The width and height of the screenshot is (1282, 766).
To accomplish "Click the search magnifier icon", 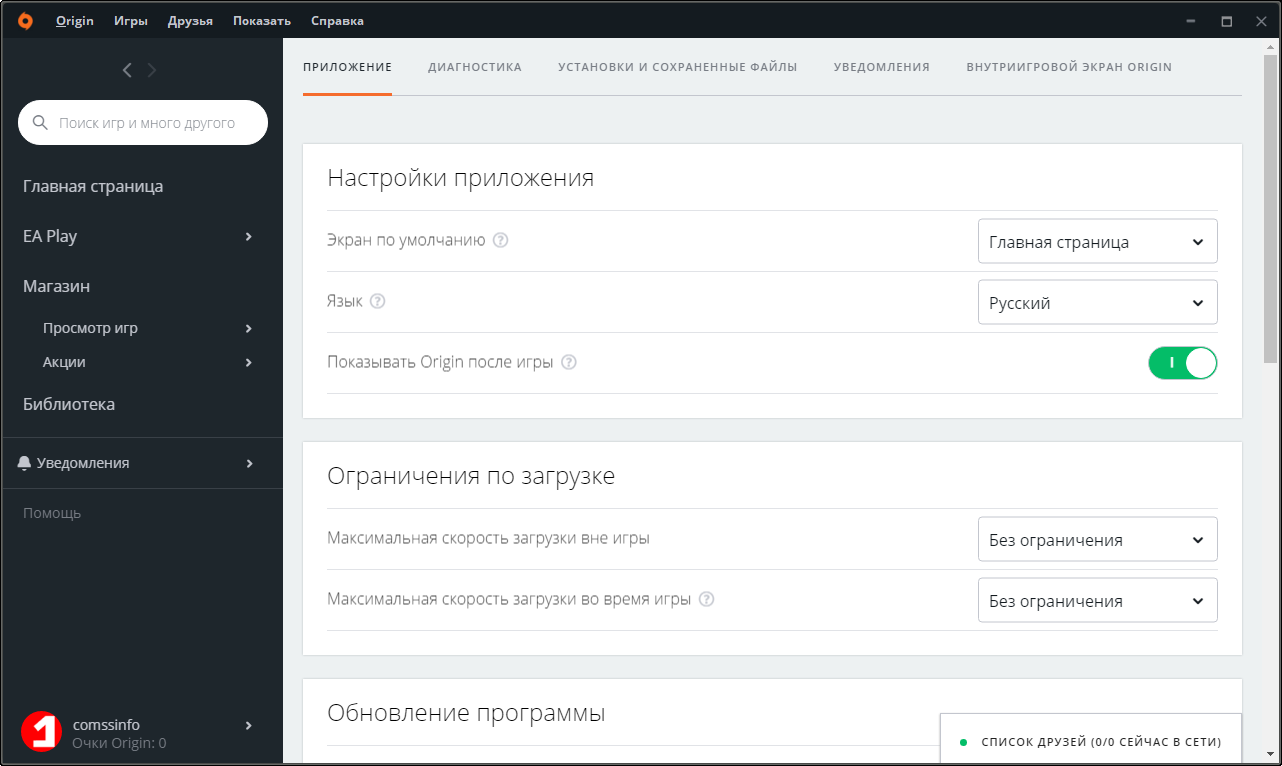I will [41, 123].
